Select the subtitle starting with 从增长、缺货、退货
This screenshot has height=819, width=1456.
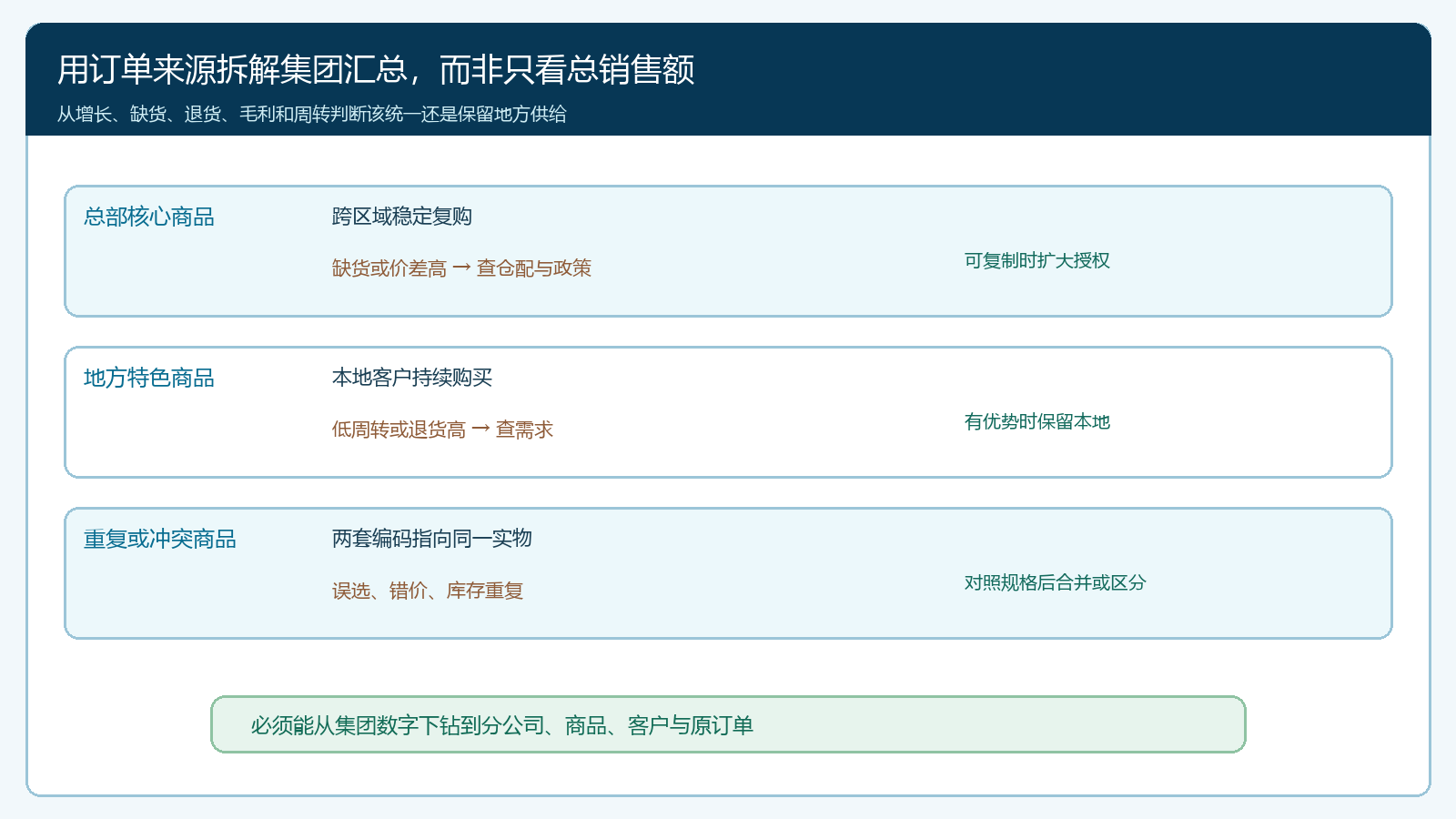pos(312,114)
